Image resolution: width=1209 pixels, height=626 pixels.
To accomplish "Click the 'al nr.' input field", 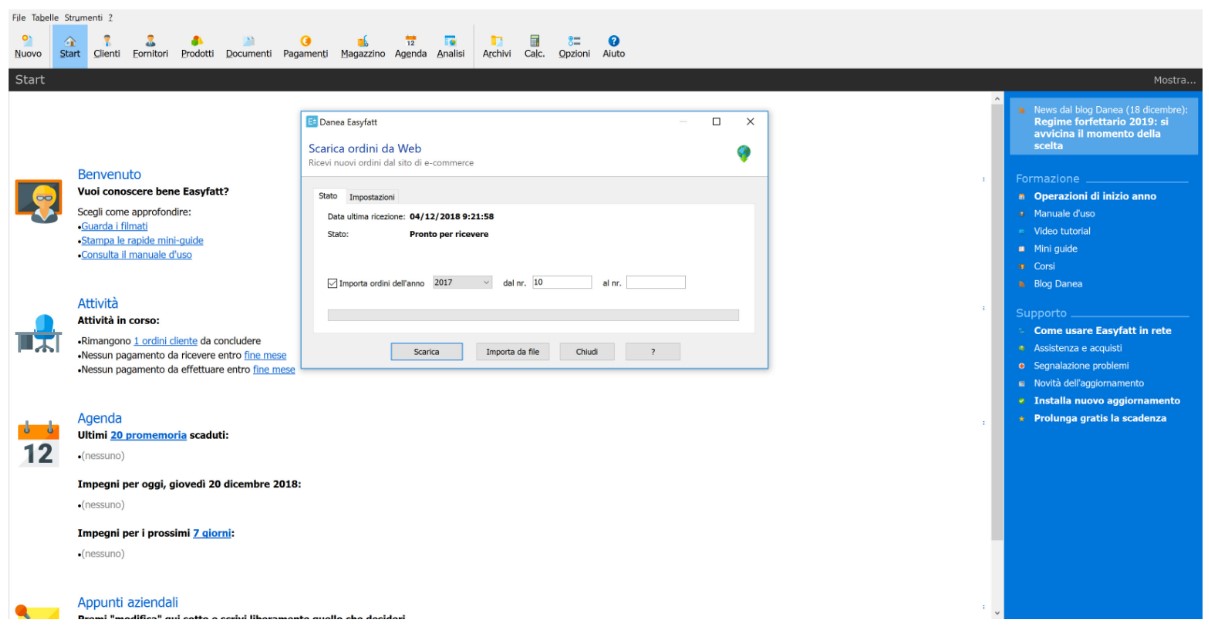I will pos(655,283).
